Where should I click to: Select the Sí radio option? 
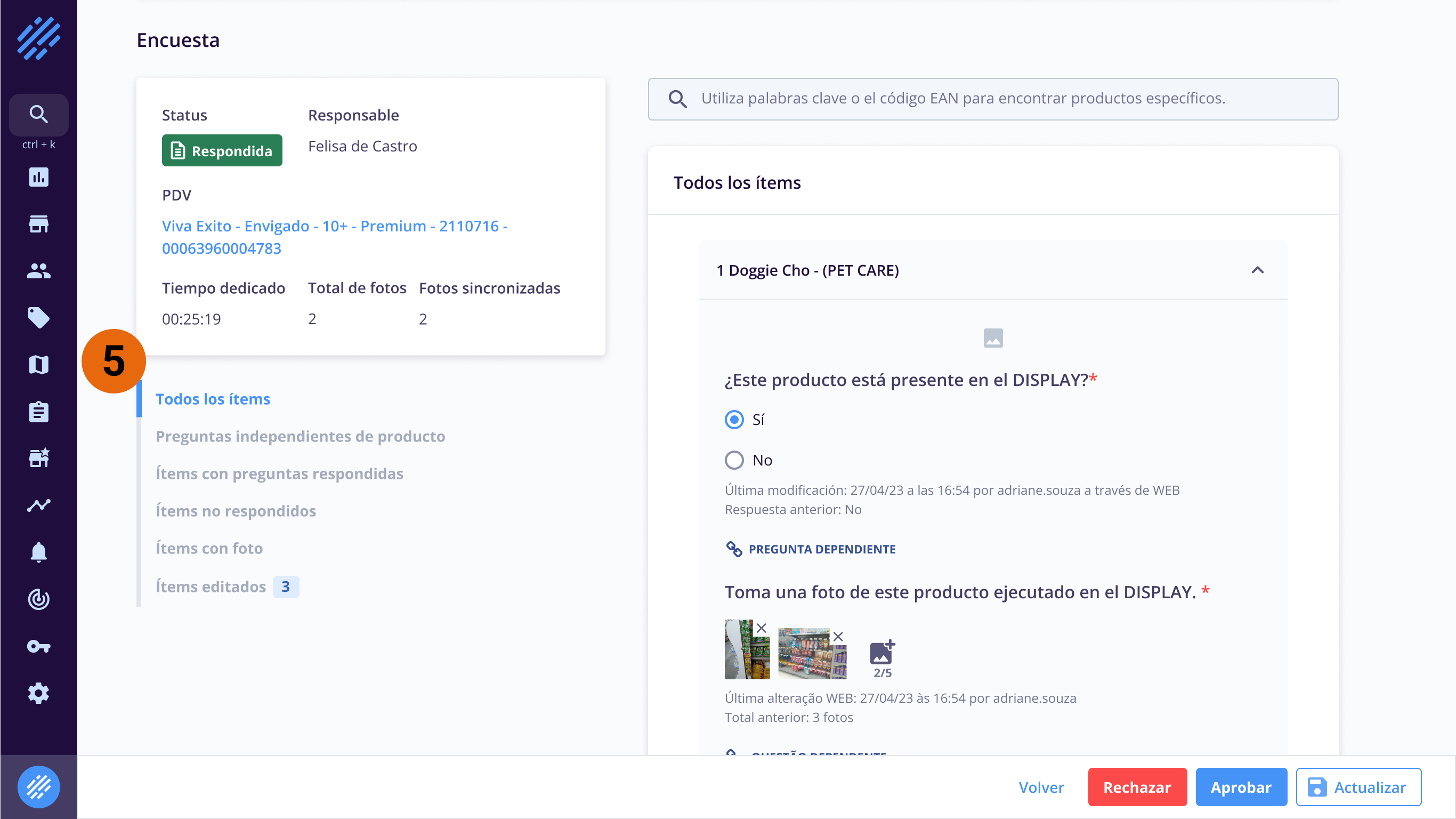(734, 420)
